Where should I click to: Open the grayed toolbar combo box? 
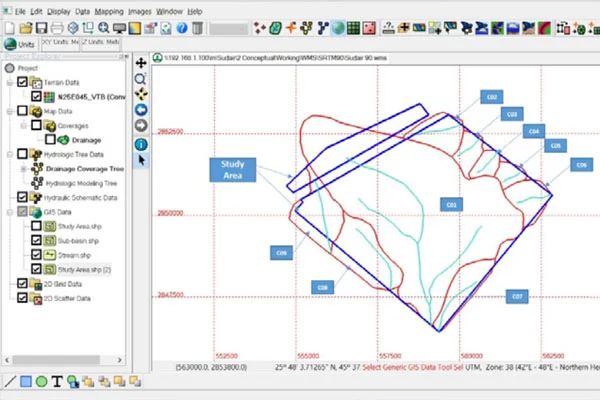[228, 29]
